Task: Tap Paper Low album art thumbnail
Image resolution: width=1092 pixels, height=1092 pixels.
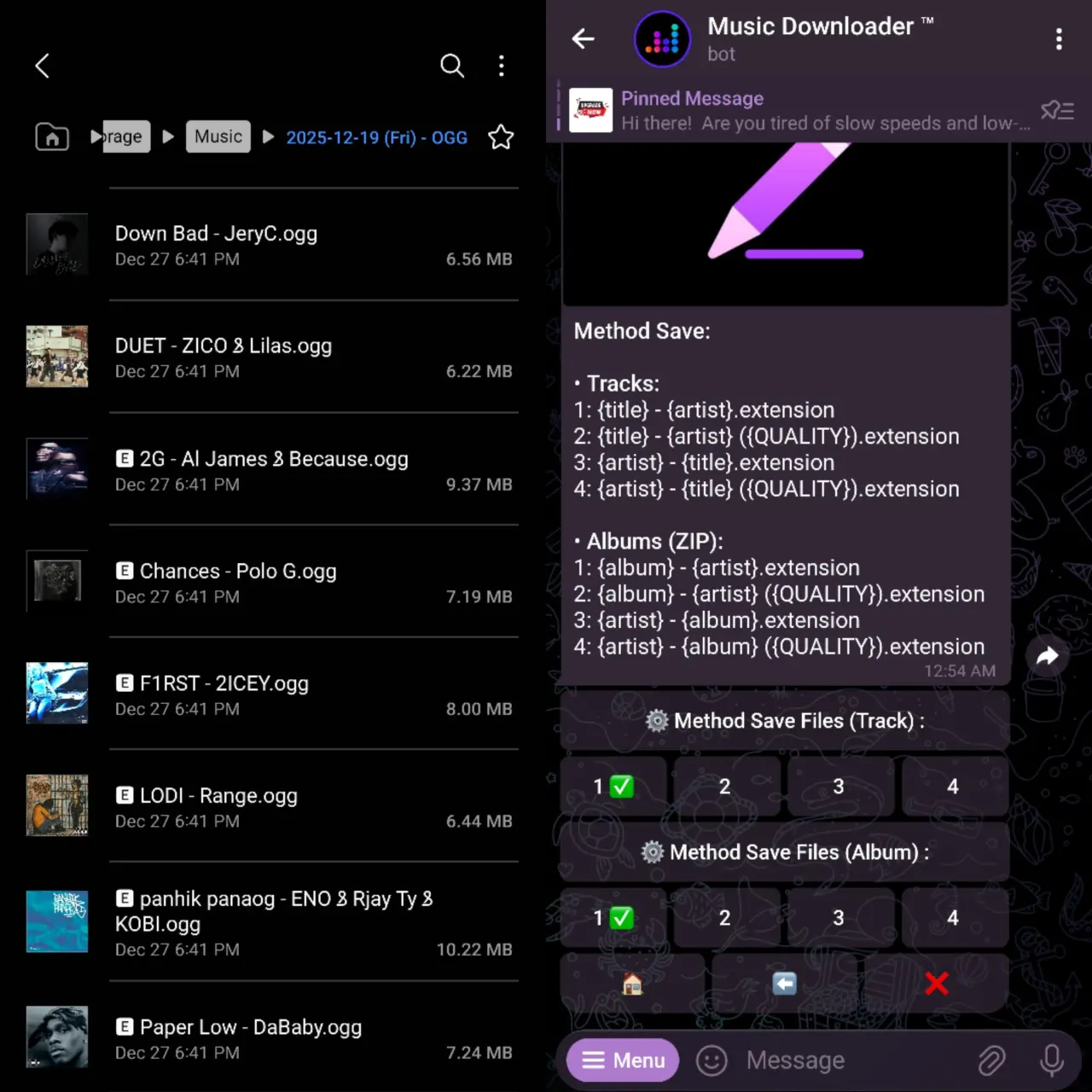Action: 57,1037
